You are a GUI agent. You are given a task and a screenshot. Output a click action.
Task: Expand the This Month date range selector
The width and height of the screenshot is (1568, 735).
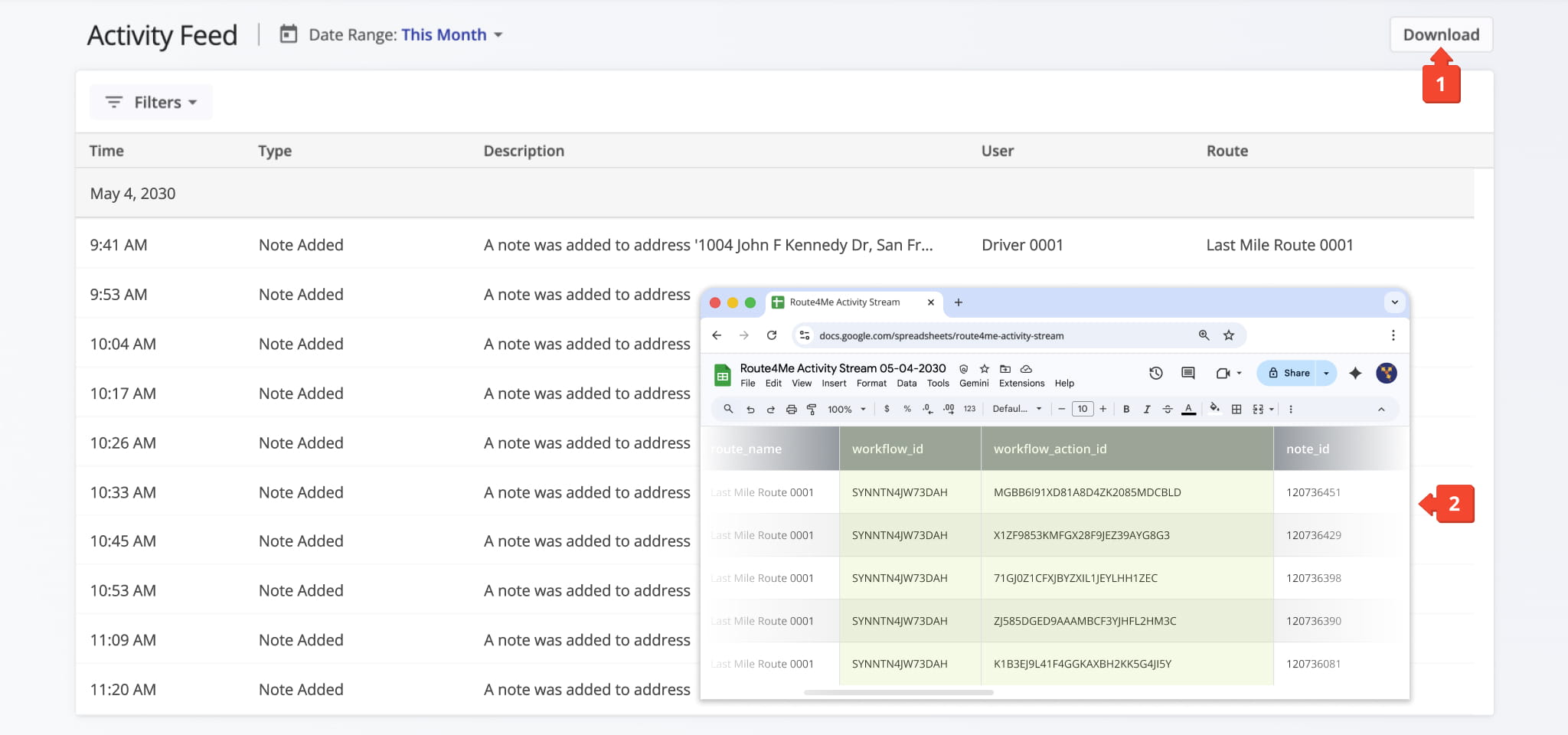pyautogui.click(x=451, y=34)
